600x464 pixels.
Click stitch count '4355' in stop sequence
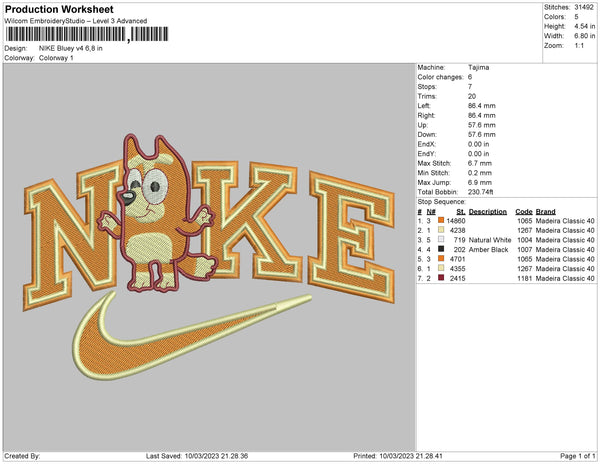coord(458,269)
